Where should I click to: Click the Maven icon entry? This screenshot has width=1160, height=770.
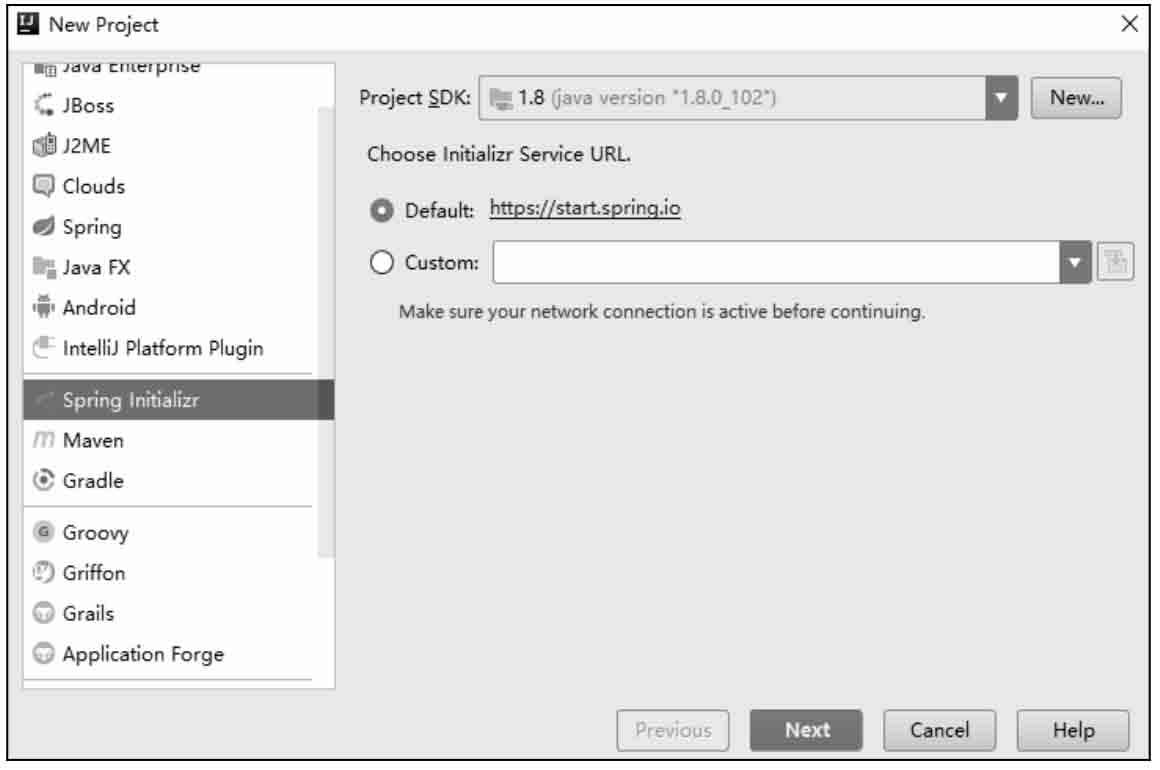[44, 440]
